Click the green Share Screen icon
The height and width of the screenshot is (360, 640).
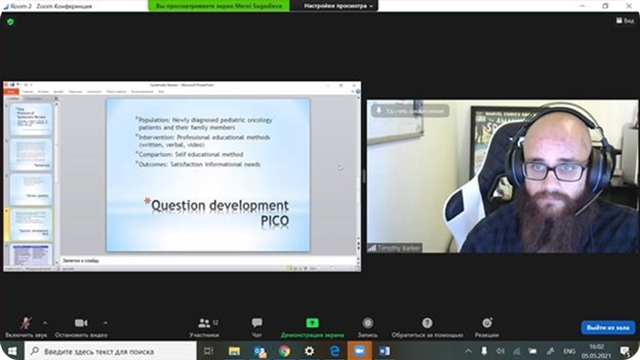[x=312, y=323]
